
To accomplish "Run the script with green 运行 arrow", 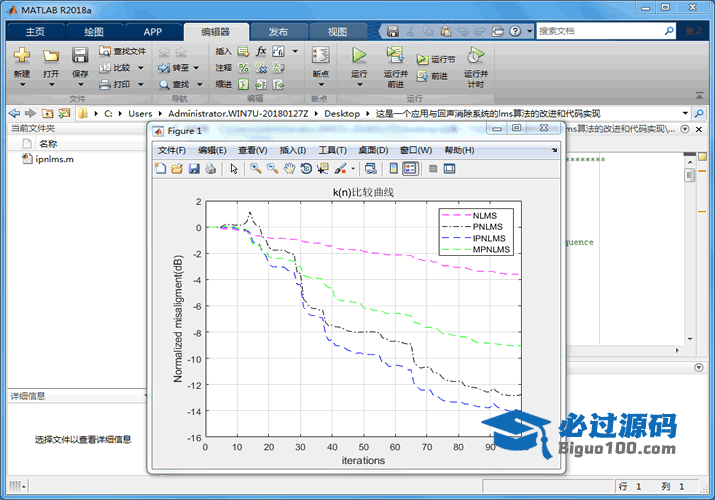I will pyautogui.click(x=359, y=55).
